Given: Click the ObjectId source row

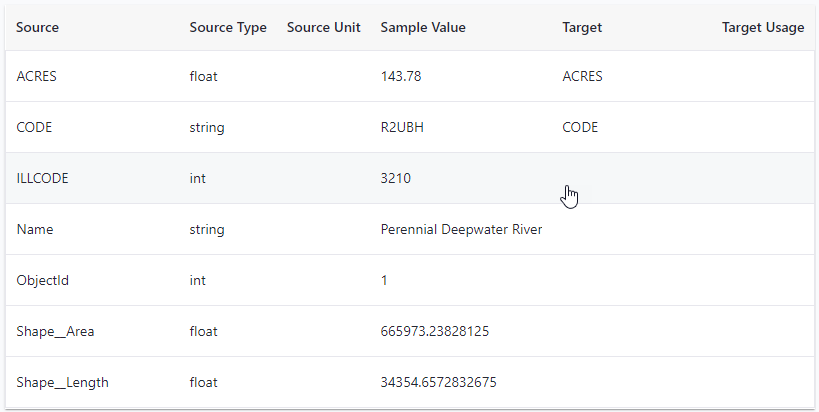Looking at the screenshot, I should click(x=43, y=281).
